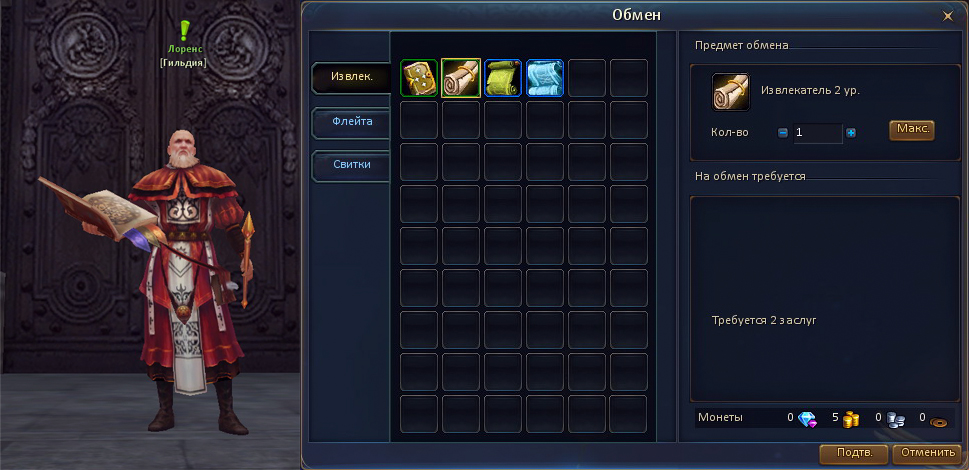The height and width of the screenshot is (470, 969).
Task: Click the blue diamond currency icon
Action: point(807,419)
